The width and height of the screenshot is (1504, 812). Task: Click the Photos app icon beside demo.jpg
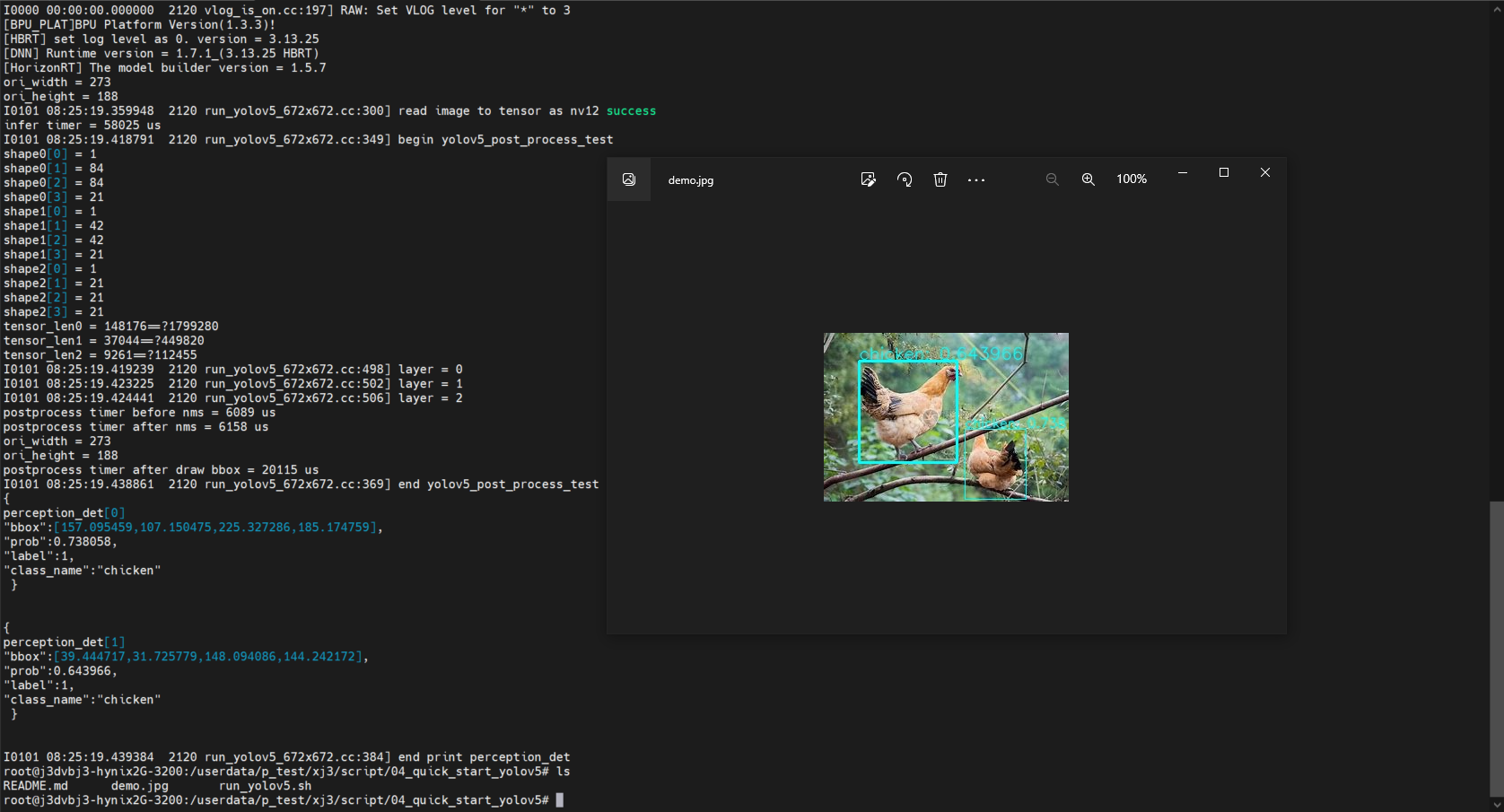pos(629,179)
